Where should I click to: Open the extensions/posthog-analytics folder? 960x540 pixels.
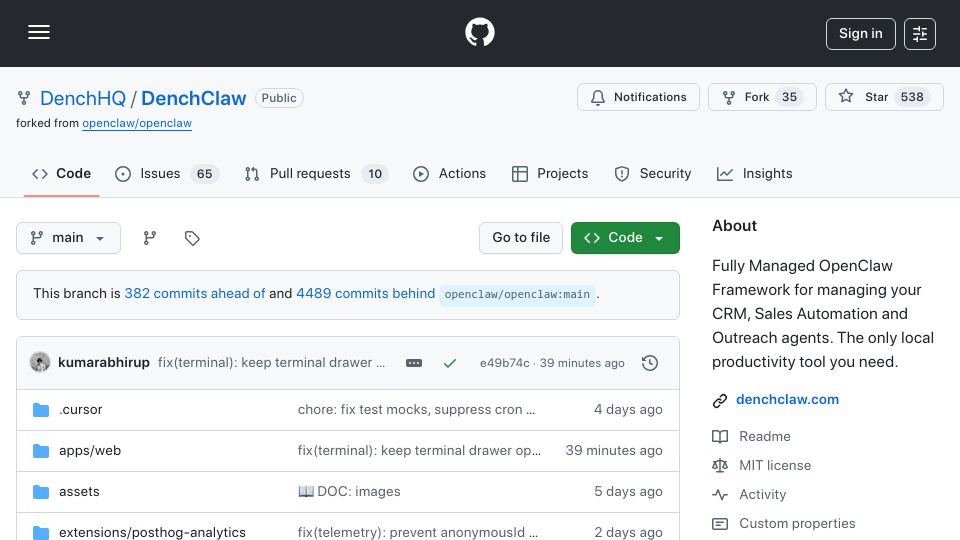[x=152, y=532]
